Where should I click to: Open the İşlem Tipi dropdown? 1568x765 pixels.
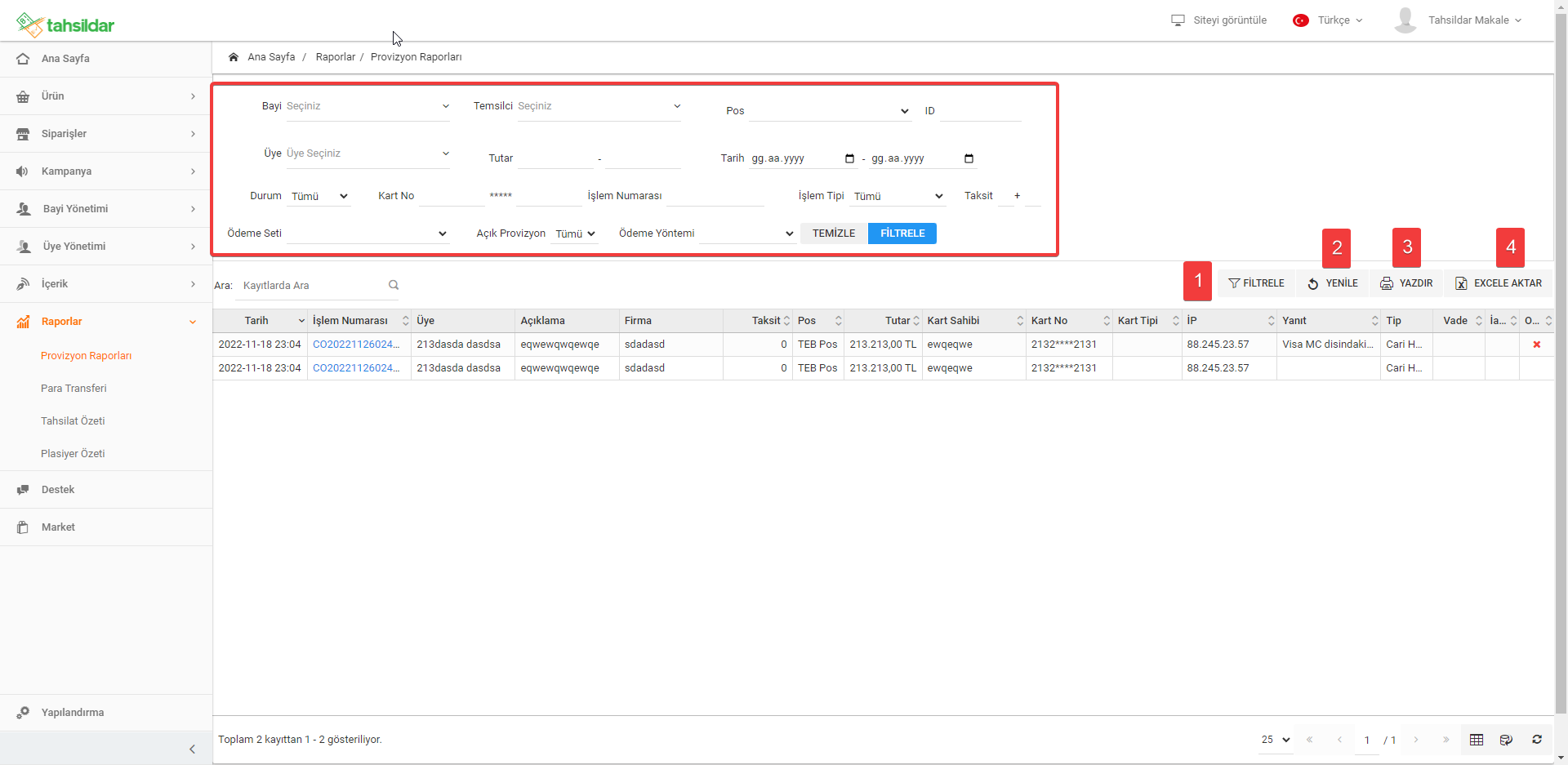pyautogui.click(x=898, y=196)
